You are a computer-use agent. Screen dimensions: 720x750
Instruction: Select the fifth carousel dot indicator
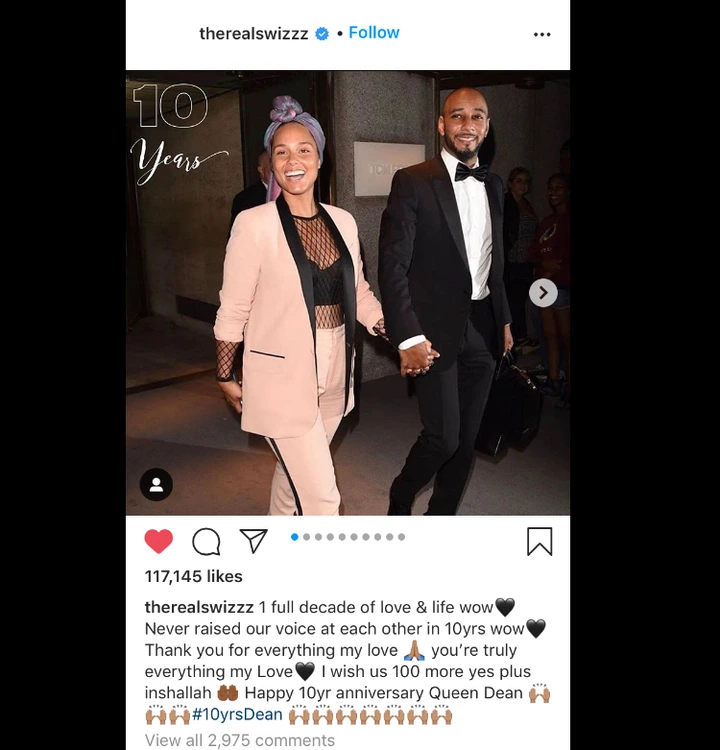coord(342,537)
